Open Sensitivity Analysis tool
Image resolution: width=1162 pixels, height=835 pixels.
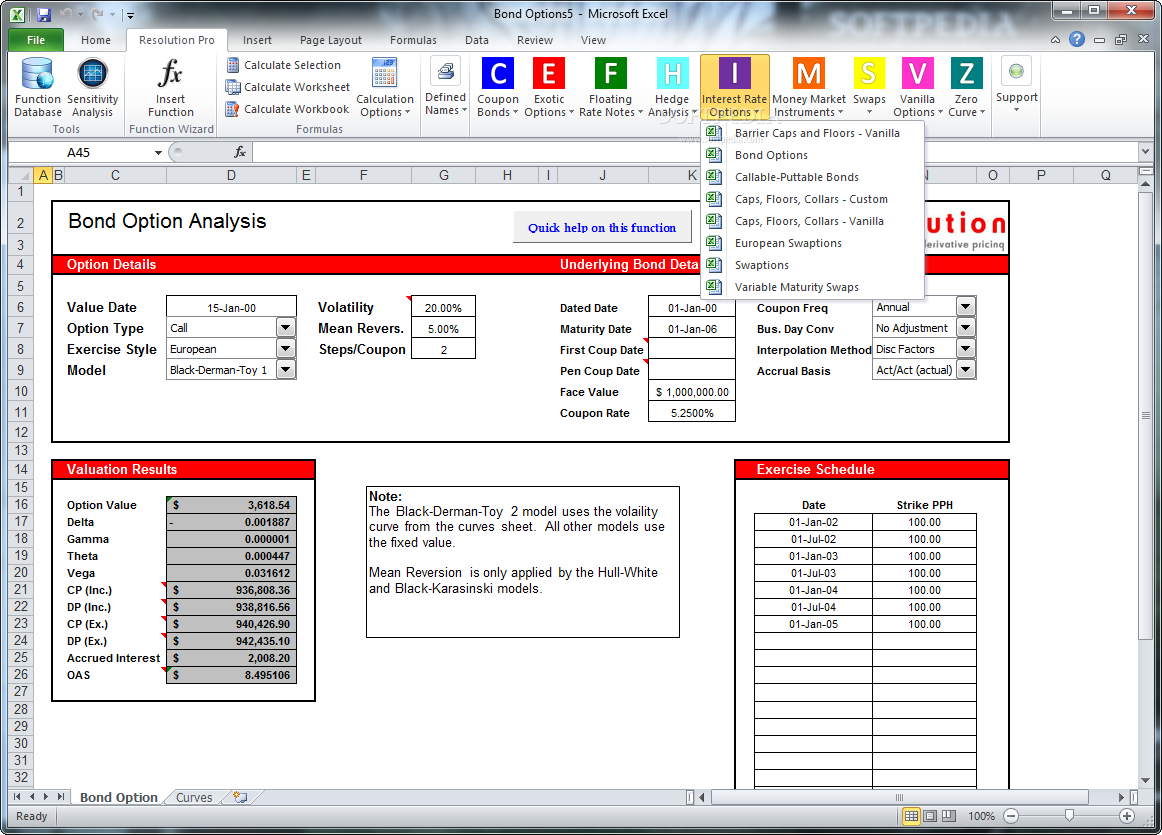click(x=93, y=87)
